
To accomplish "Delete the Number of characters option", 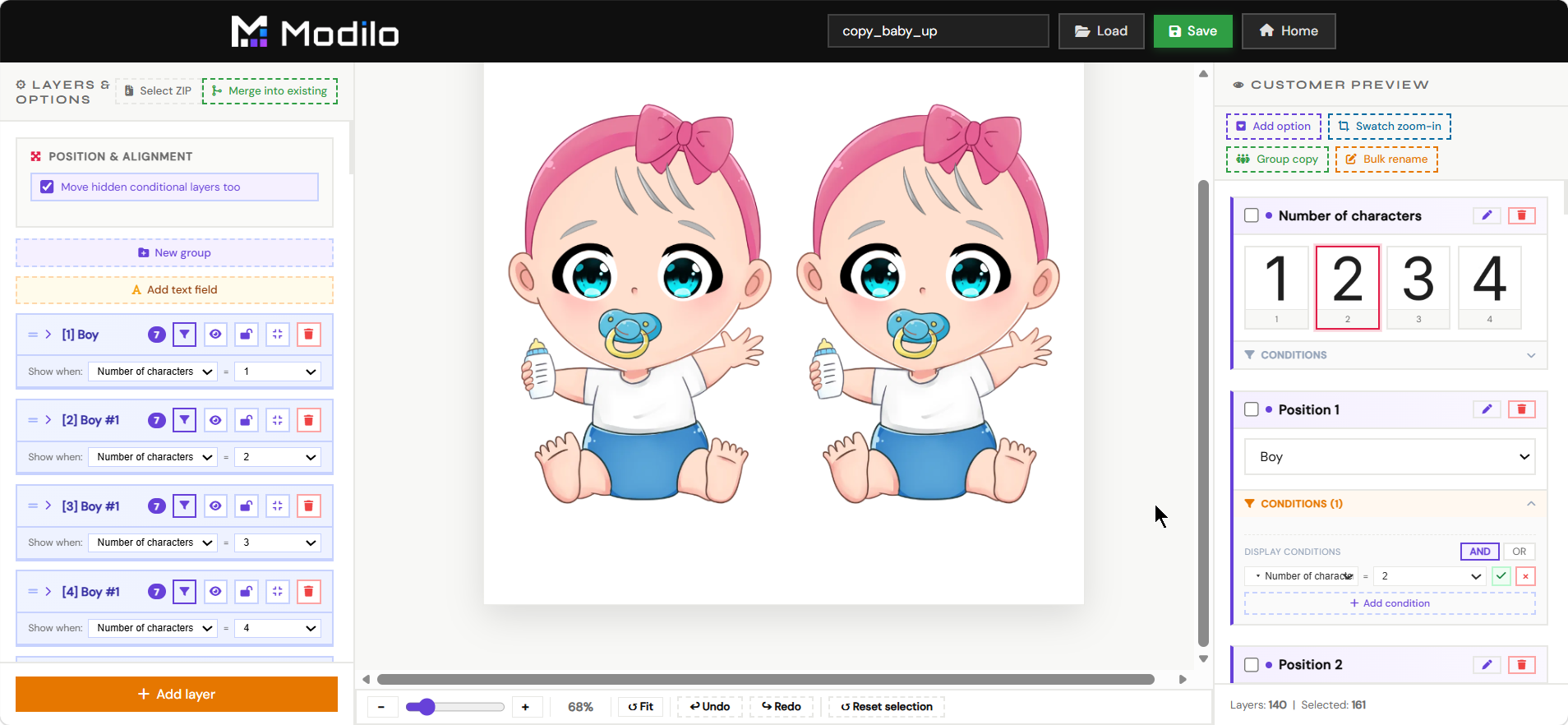I will [x=1522, y=215].
